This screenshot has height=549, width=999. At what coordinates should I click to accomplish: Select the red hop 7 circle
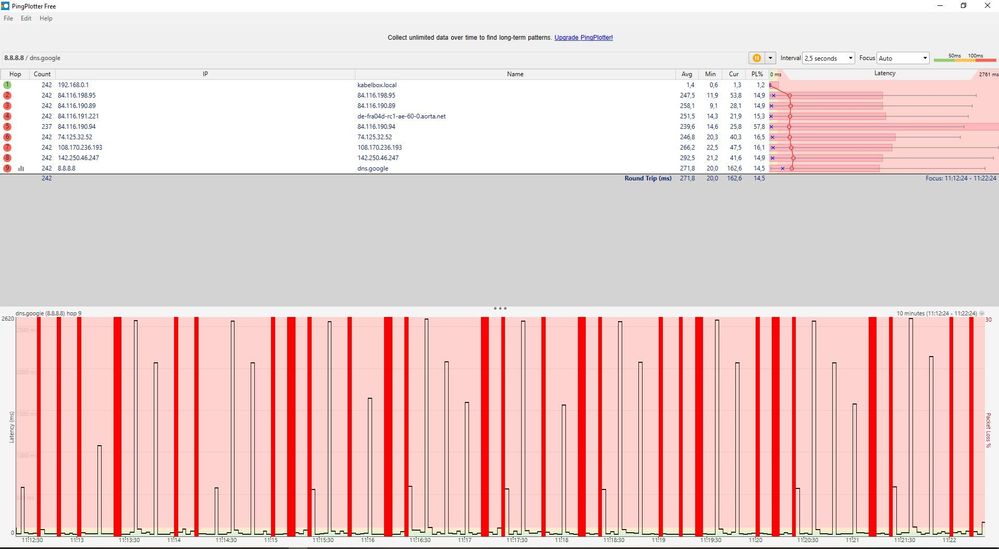(x=7, y=148)
